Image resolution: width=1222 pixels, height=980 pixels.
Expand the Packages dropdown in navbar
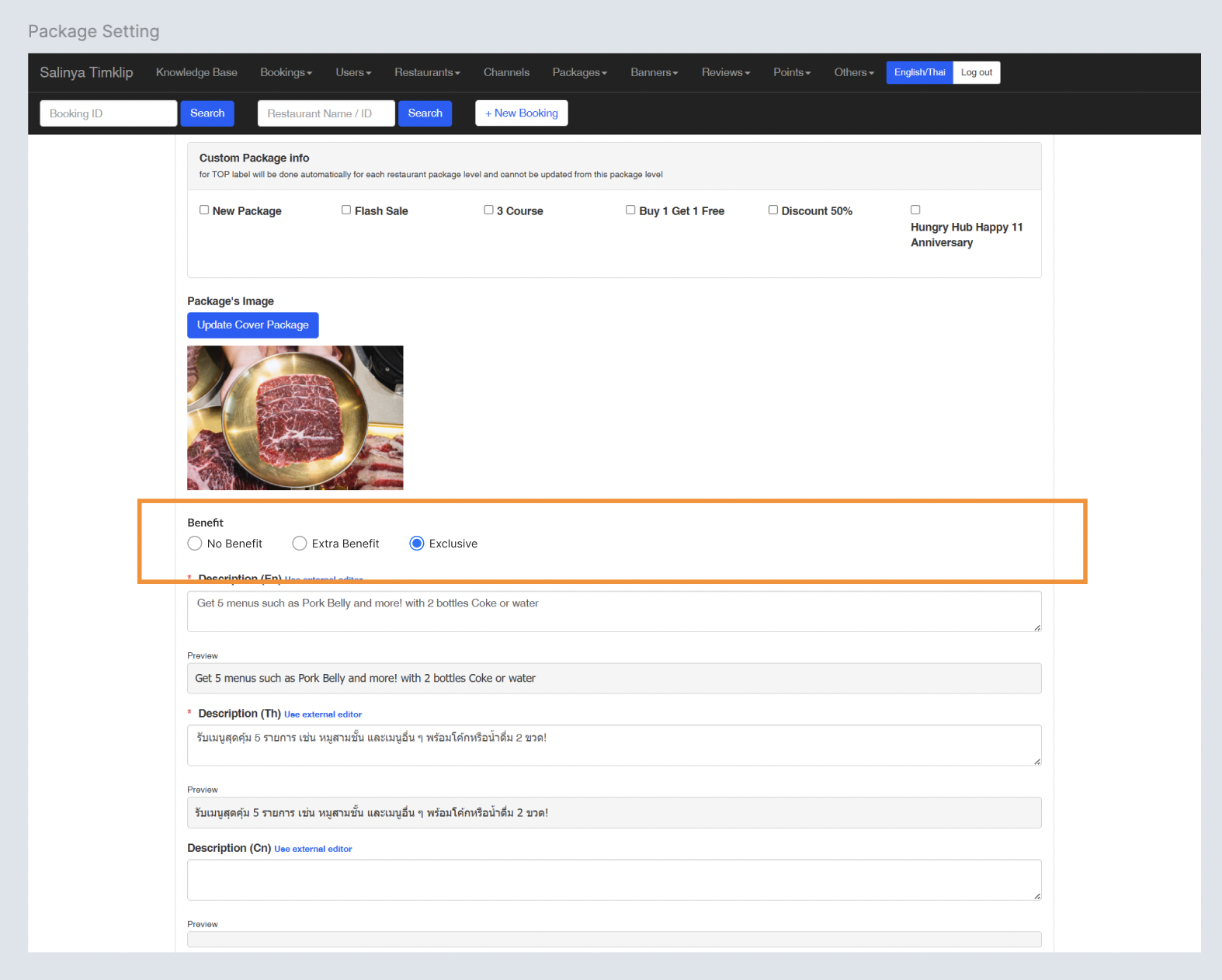[579, 72]
